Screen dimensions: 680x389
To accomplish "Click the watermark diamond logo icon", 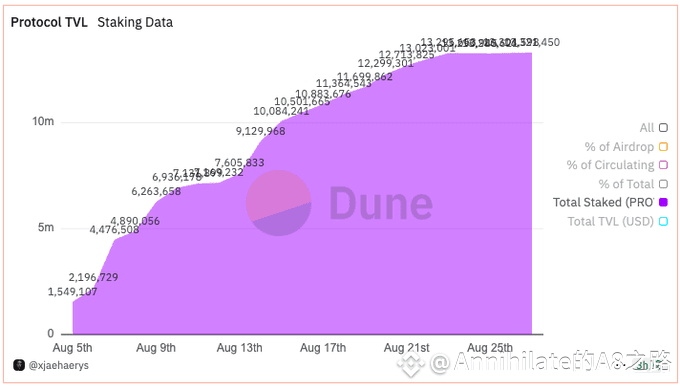I will click(410, 363).
